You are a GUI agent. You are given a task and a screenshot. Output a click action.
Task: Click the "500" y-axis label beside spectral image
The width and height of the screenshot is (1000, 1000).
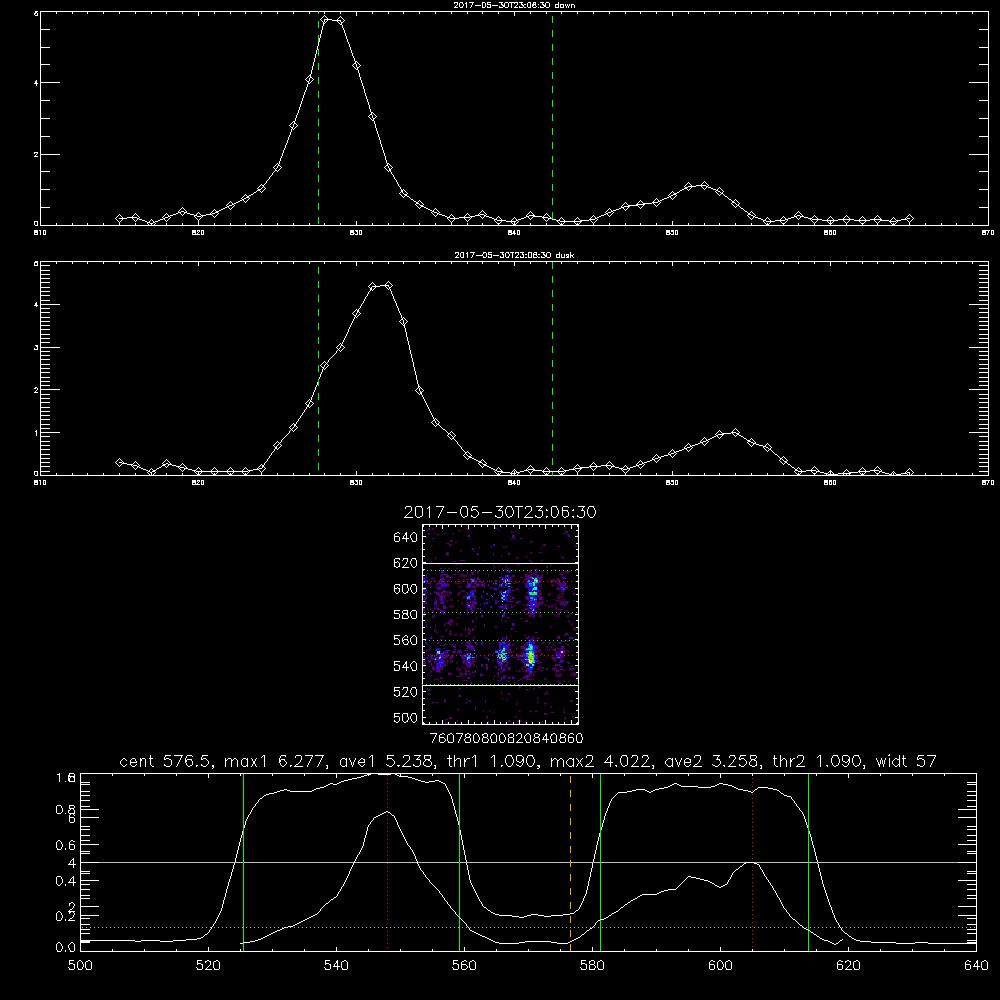coord(405,717)
